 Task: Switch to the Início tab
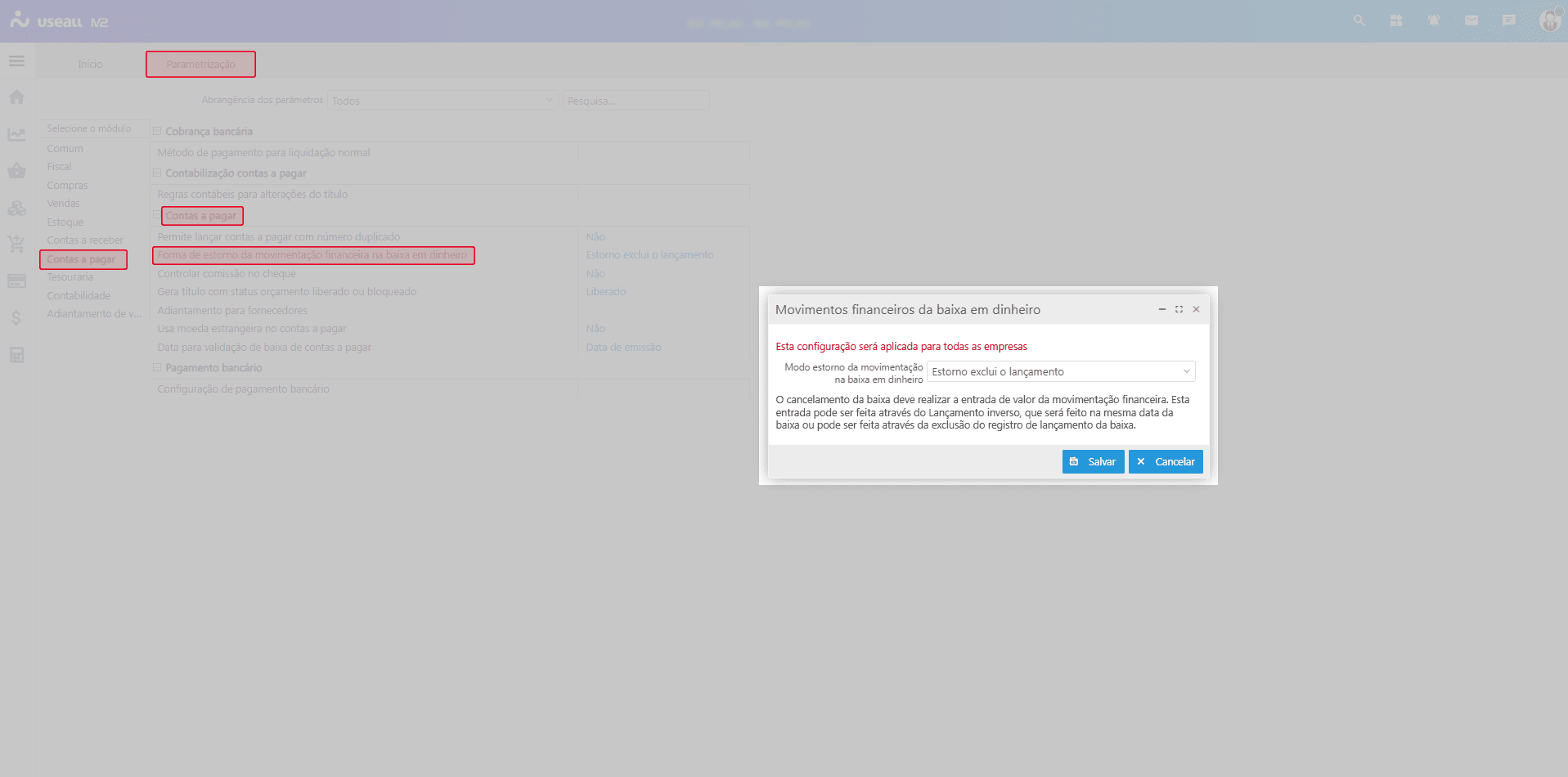point(90,65)
